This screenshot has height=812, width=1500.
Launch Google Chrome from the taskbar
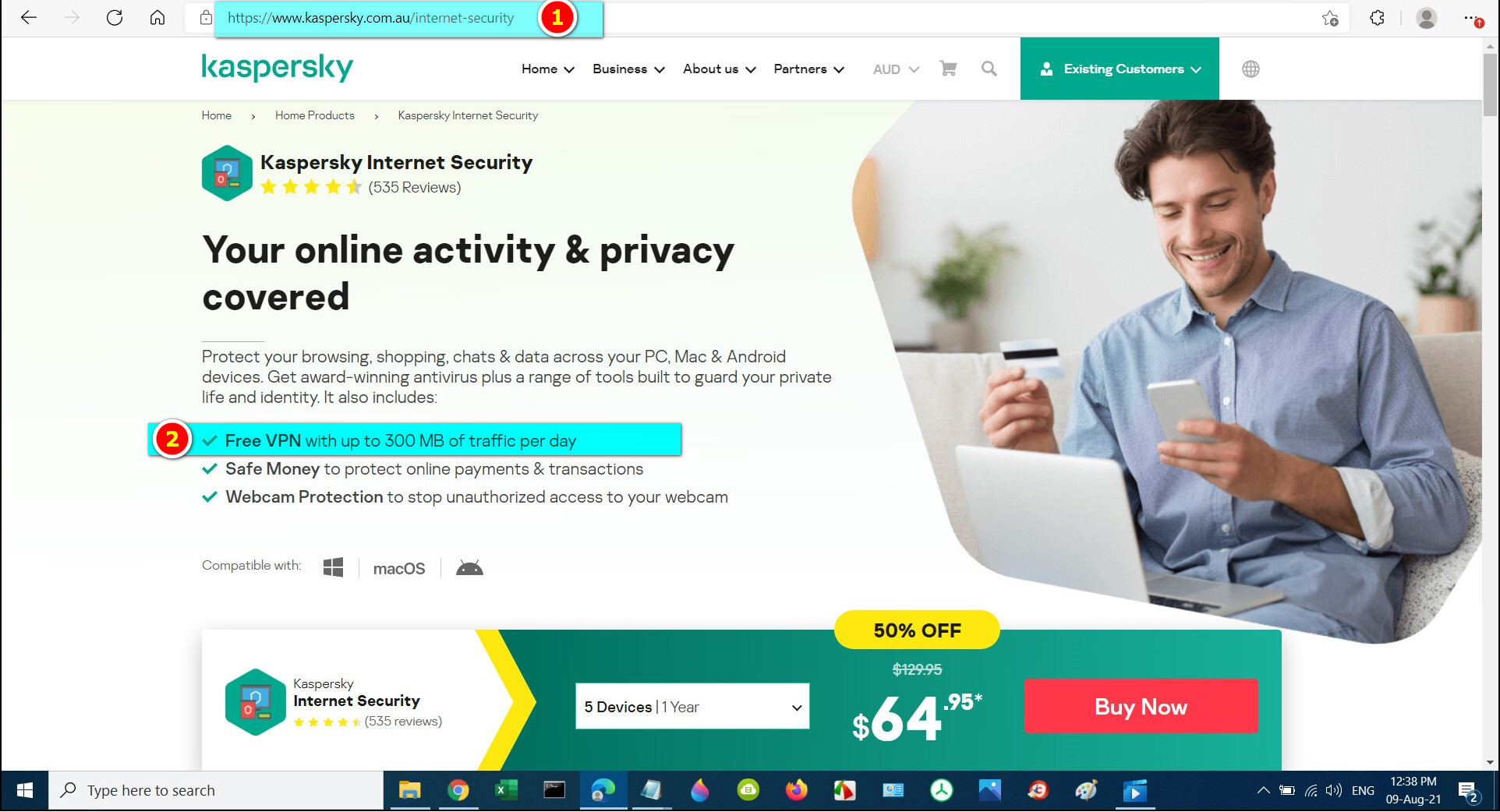coord(458,791)
